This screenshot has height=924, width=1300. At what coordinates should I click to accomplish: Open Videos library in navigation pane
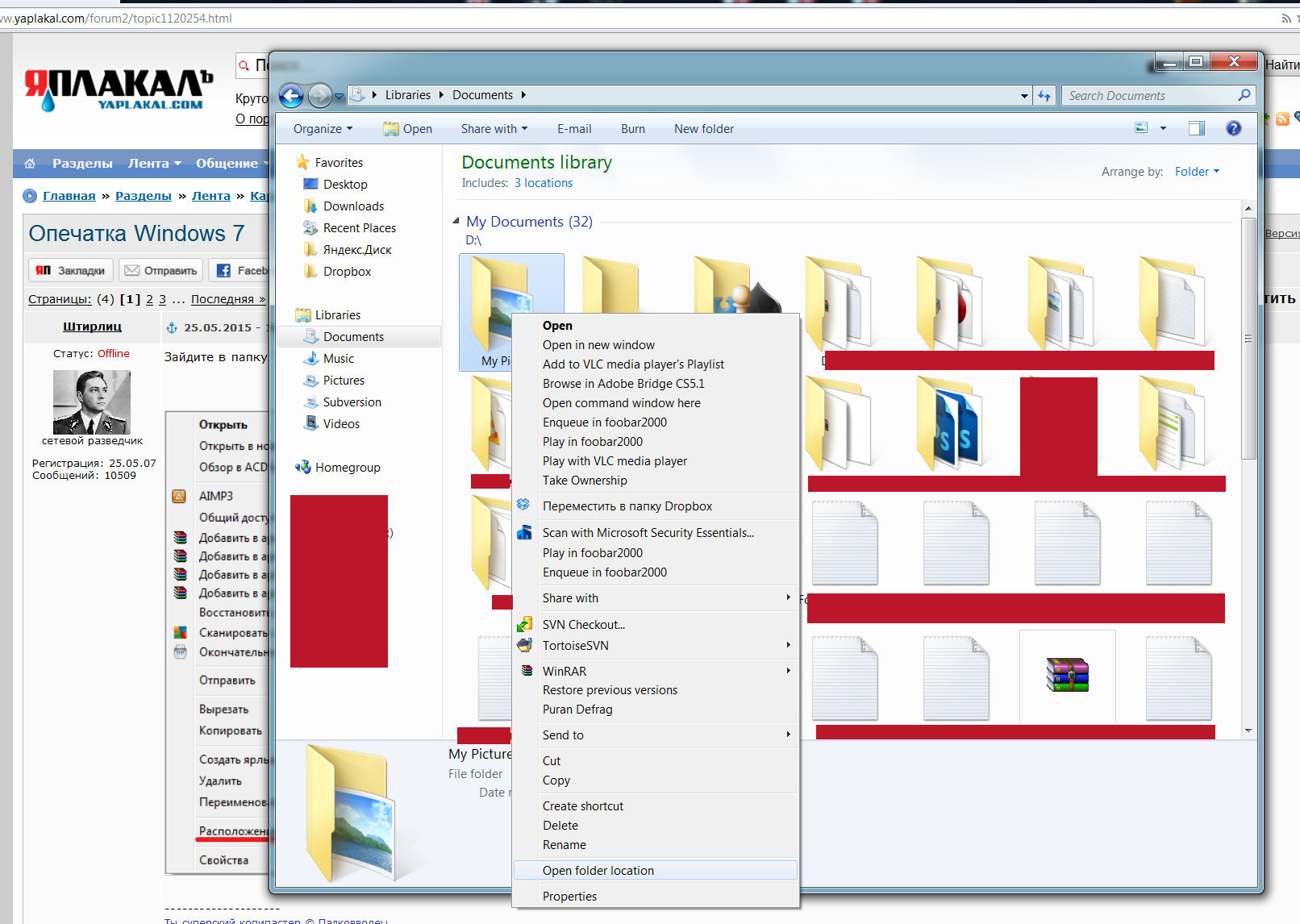point(341,424)
